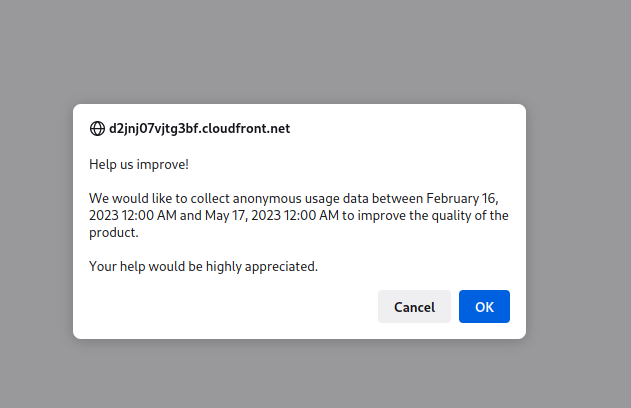631x408 pixels.
Task: Click the OK button
Action: (484, 307)
